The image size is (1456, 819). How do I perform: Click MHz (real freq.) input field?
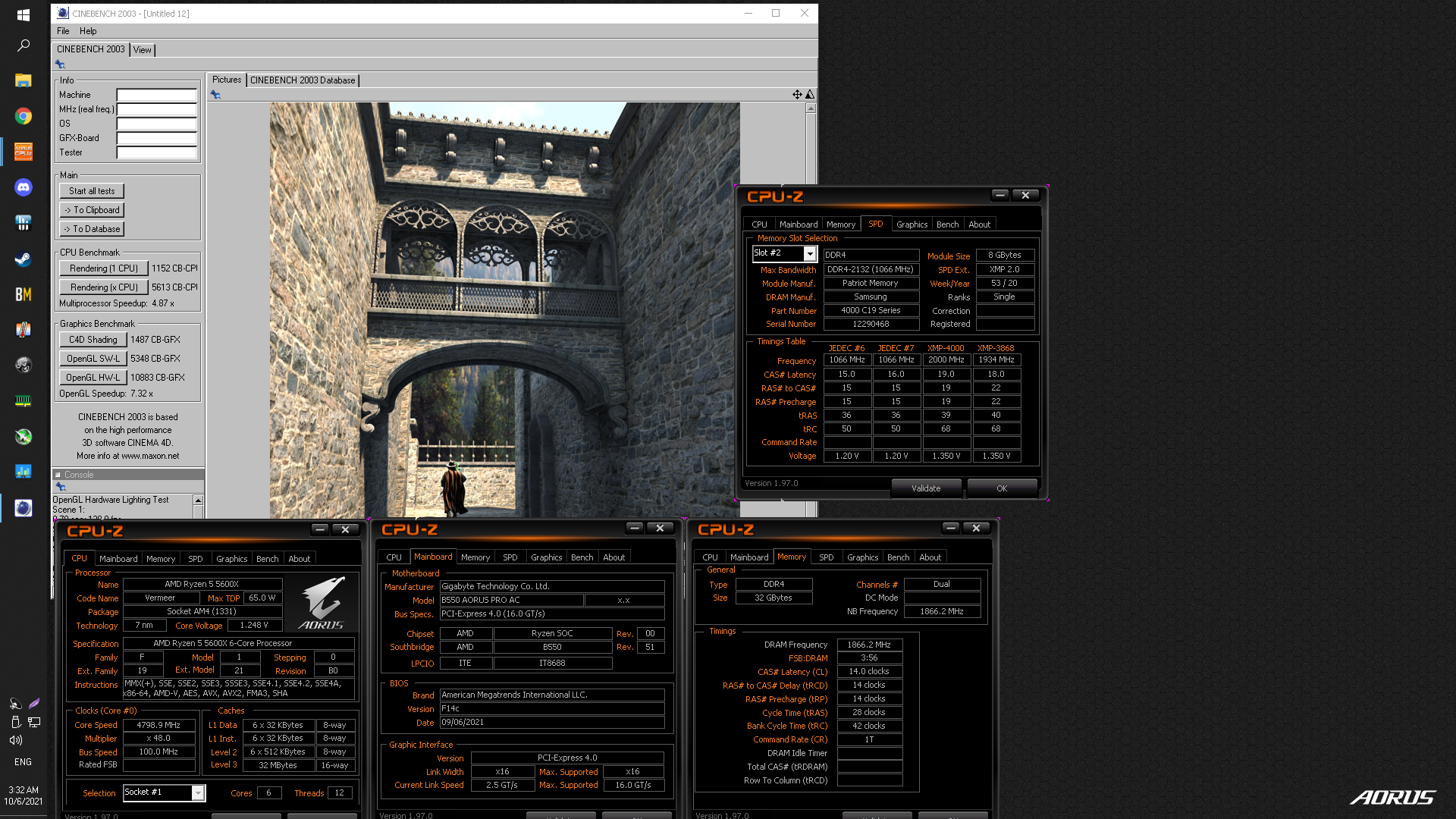[156, 109]
